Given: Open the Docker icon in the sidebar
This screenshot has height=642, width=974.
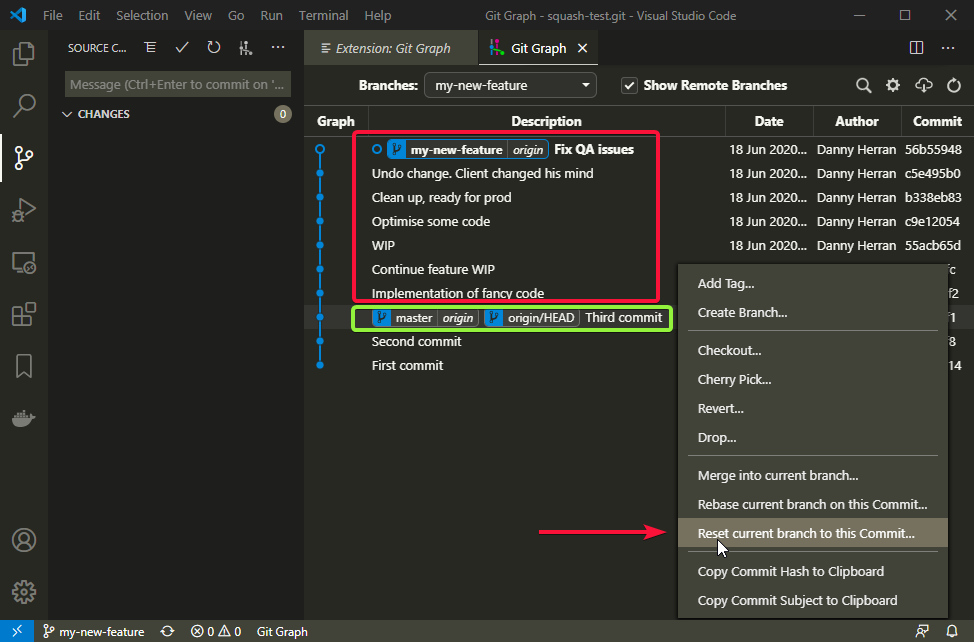Looking at the screenshot, I should [23, 419].
